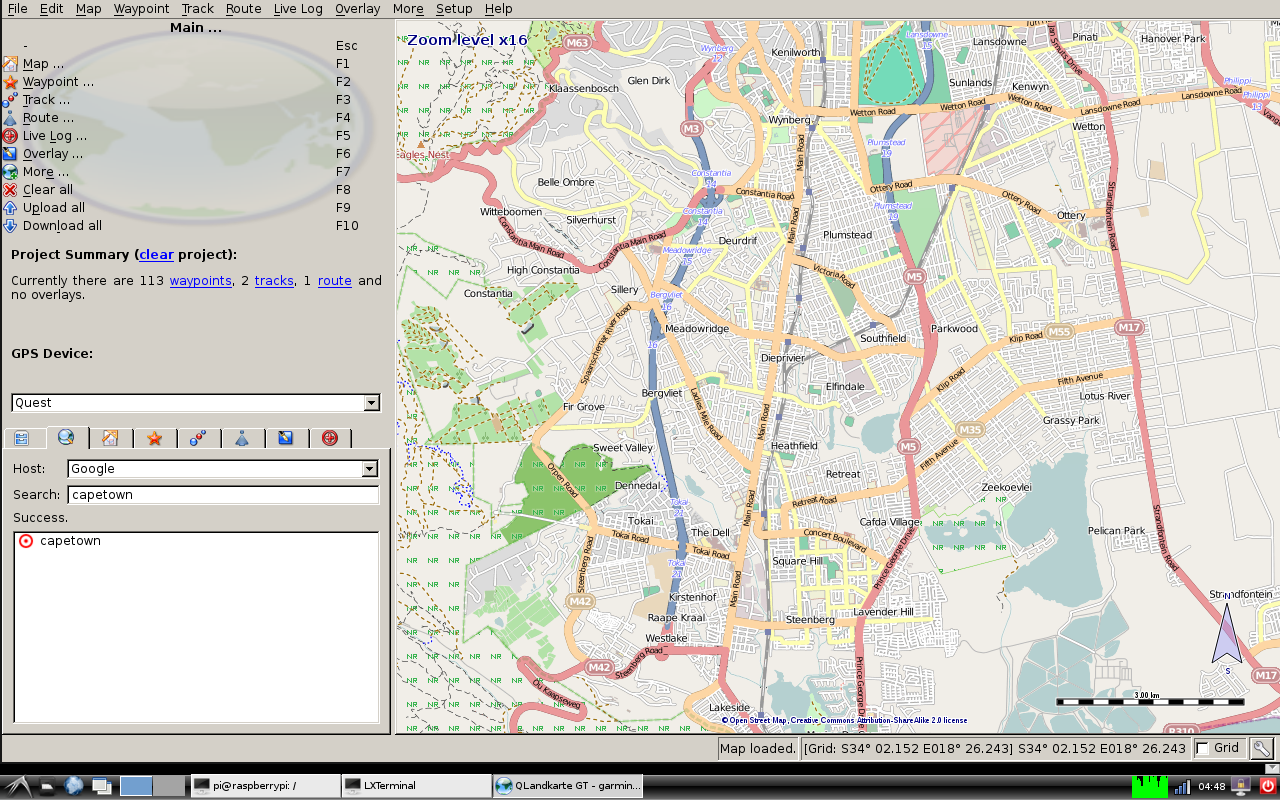Open the File menu
Screen dimensions: 1280x800
[x=17, y=9]
